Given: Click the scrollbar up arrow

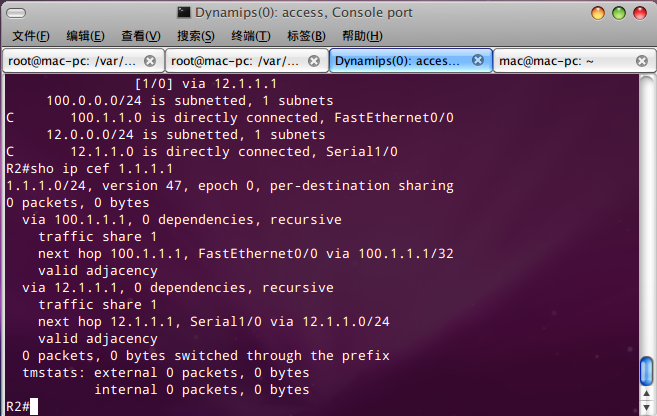Looking at the screenshot, I should [647, 394].
